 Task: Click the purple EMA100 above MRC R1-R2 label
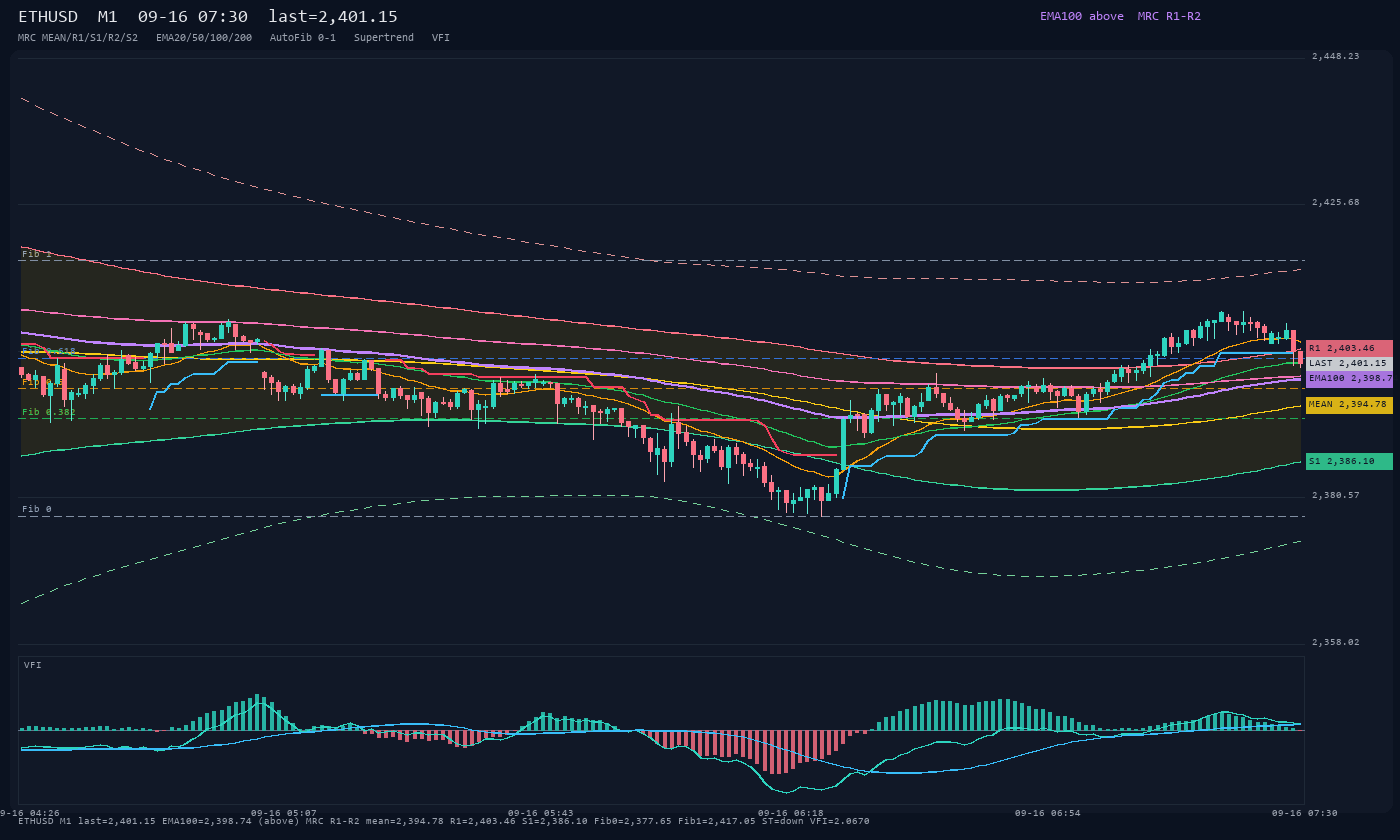pos(1120,16)
